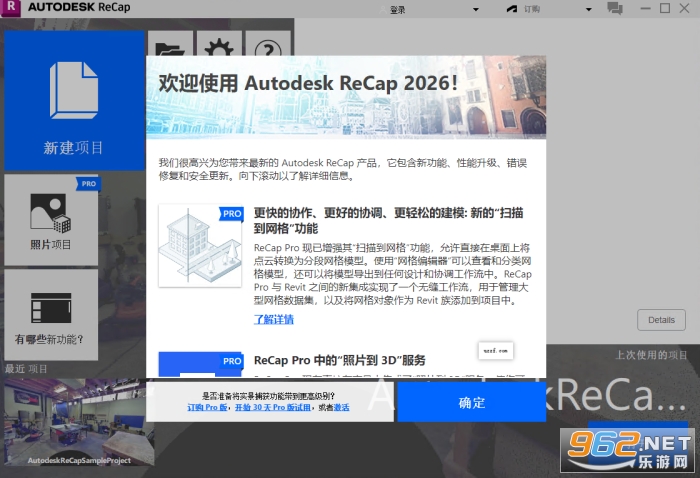
Task: Click the 开始 30 天 Pro 版试用 link
Action: 273,407
